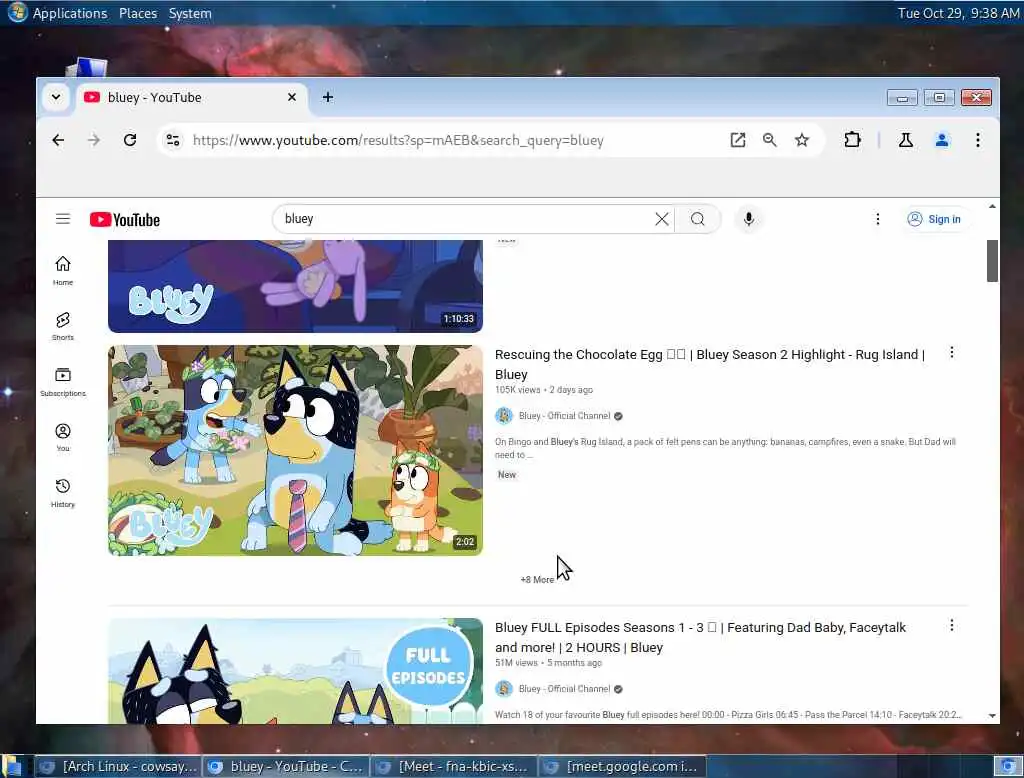
Task: Open the 1:10:33 Bluey video thumbnail
Action: (295, 286)
